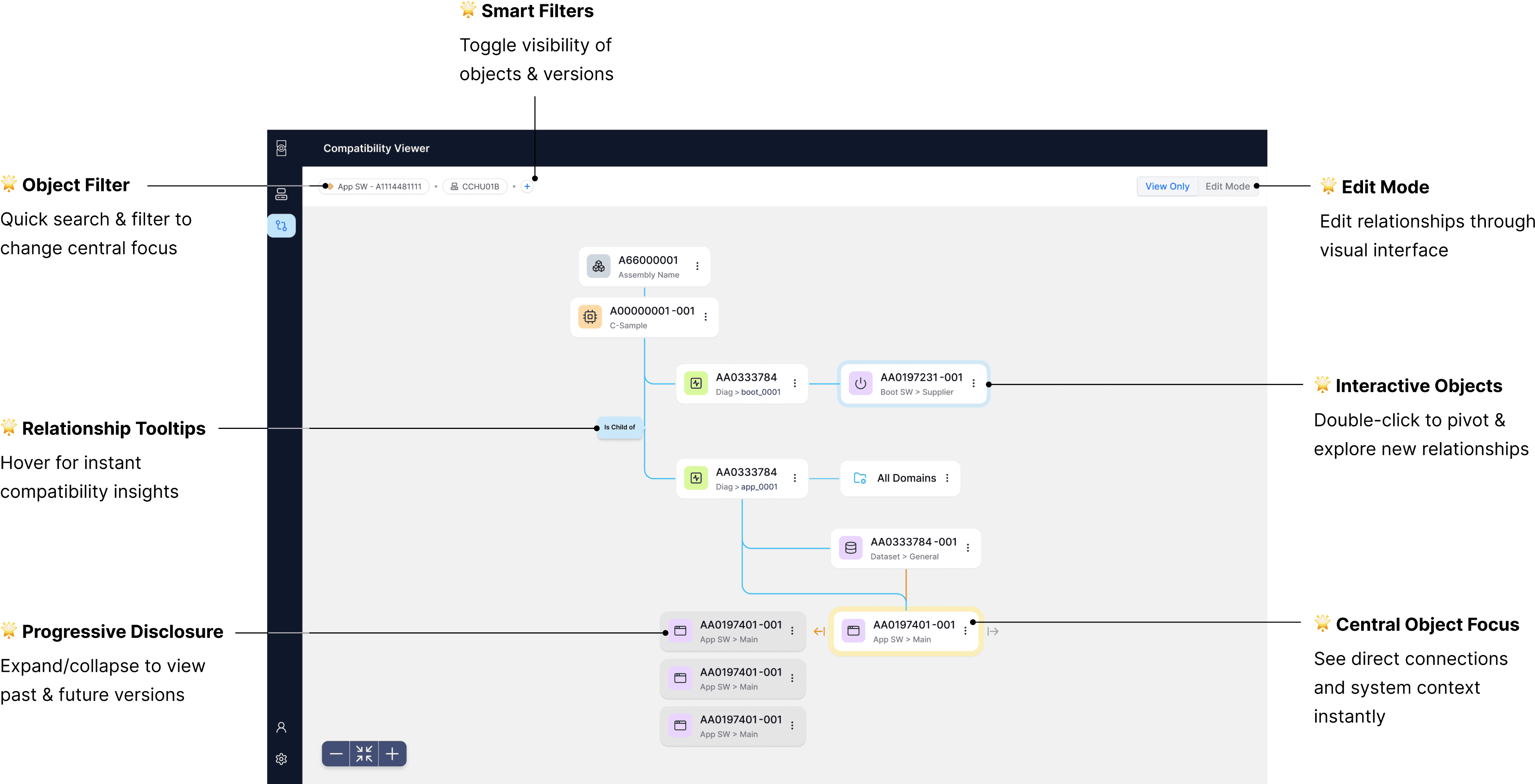Open the server list sidebar icon
The image size is (1535, 784).
(281, 194)
